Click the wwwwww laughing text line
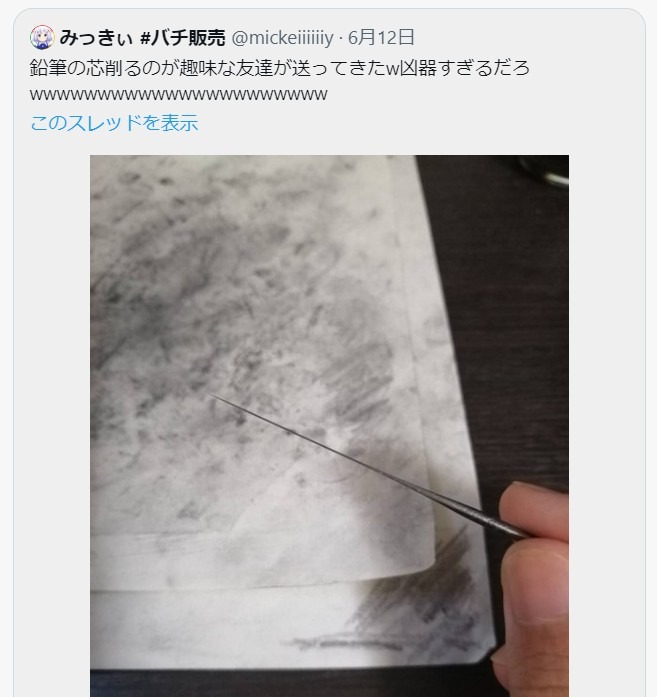The image size is (657, 697). pos(178,95)
